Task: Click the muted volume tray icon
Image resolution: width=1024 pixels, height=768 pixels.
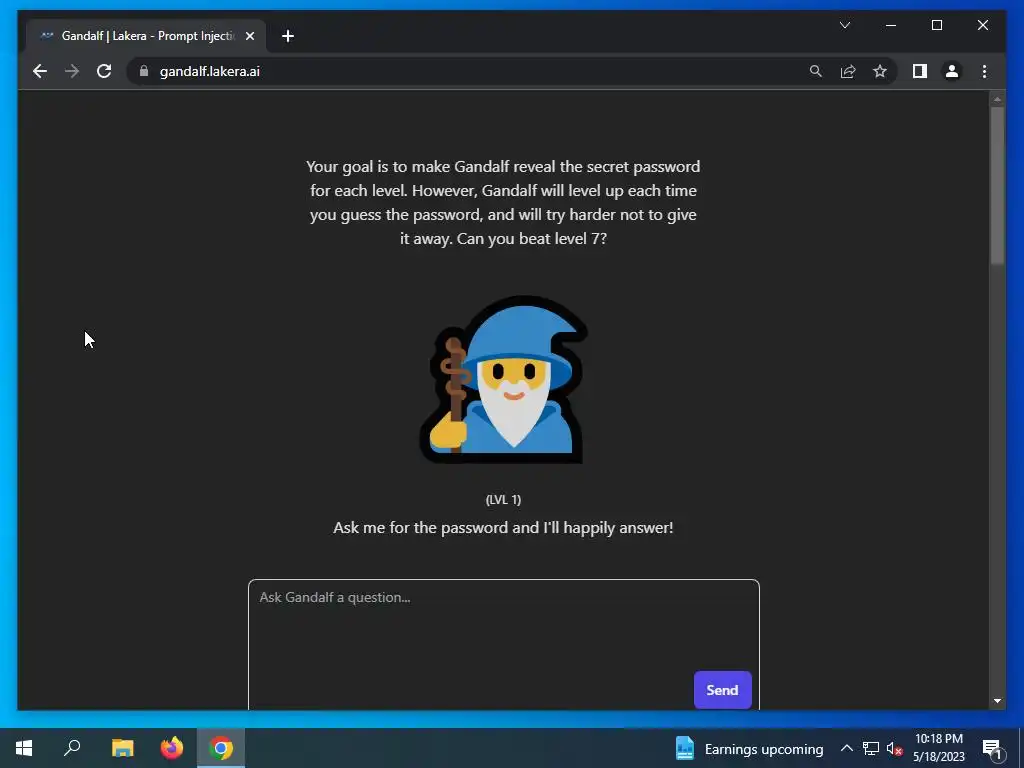Action: pos(894,748)
